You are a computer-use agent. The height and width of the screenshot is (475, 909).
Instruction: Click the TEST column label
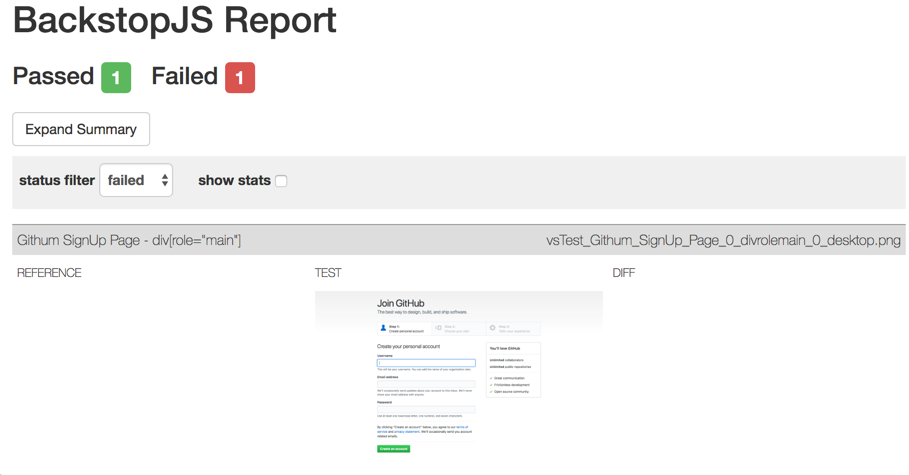pyautogui.click(x=328, y=273)
